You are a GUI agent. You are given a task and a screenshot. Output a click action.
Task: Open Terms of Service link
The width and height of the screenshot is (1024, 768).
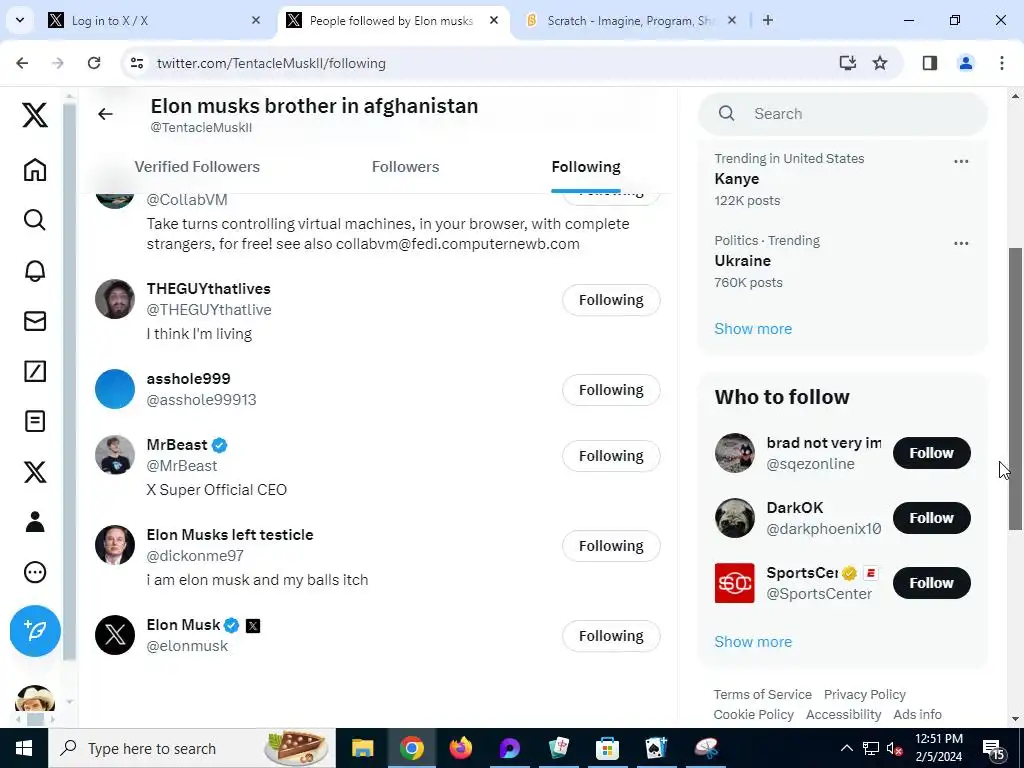point(762,694)
